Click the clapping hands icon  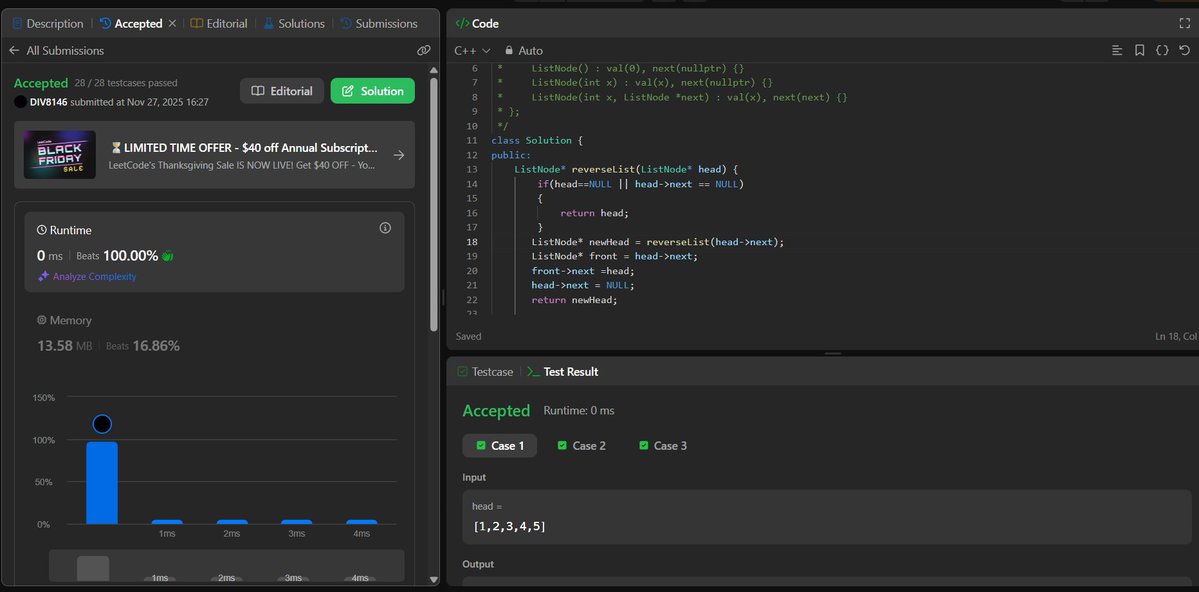[x=167, y=256]
